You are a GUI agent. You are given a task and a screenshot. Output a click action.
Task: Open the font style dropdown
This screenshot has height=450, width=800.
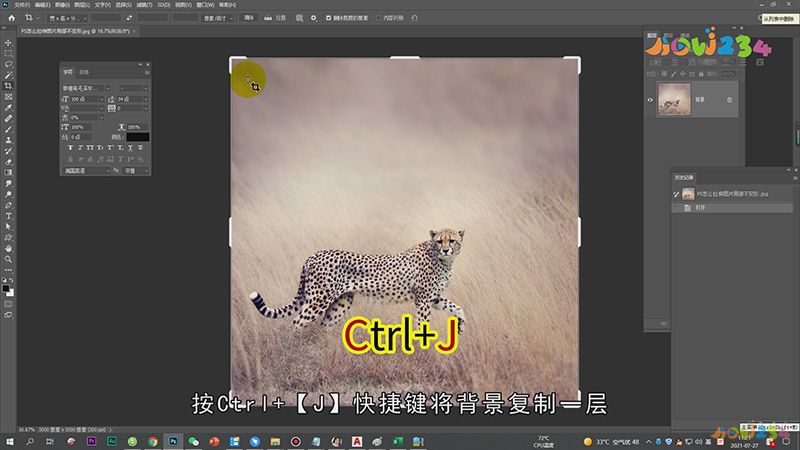[x=133, y=88]
